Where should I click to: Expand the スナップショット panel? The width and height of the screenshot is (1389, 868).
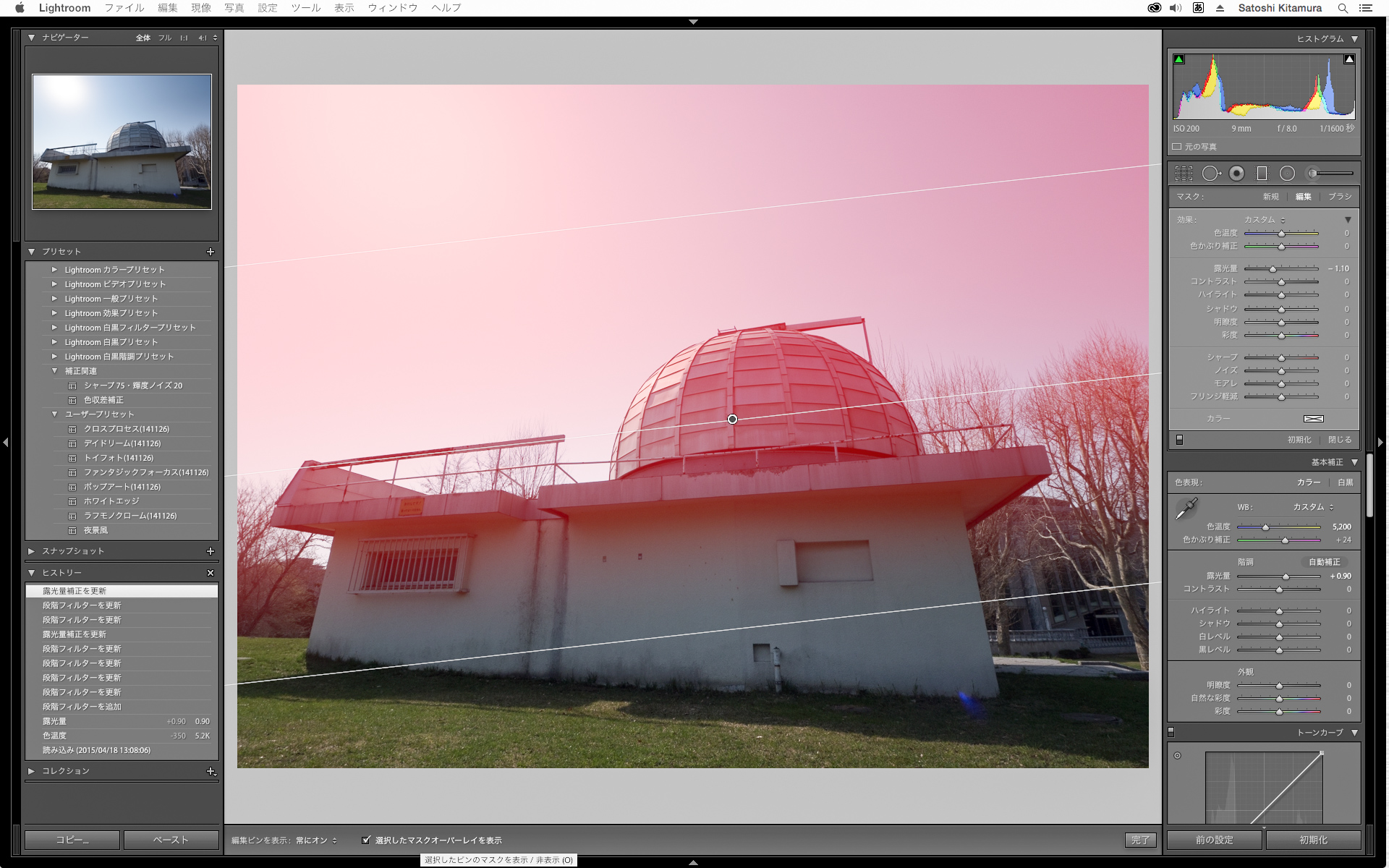click(31, 551)
